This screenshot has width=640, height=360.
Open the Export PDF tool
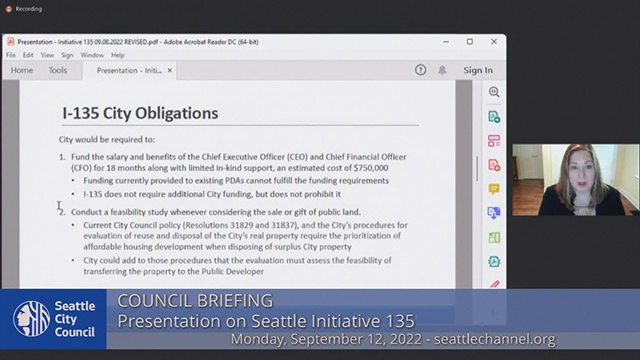[x=494, y=117]
